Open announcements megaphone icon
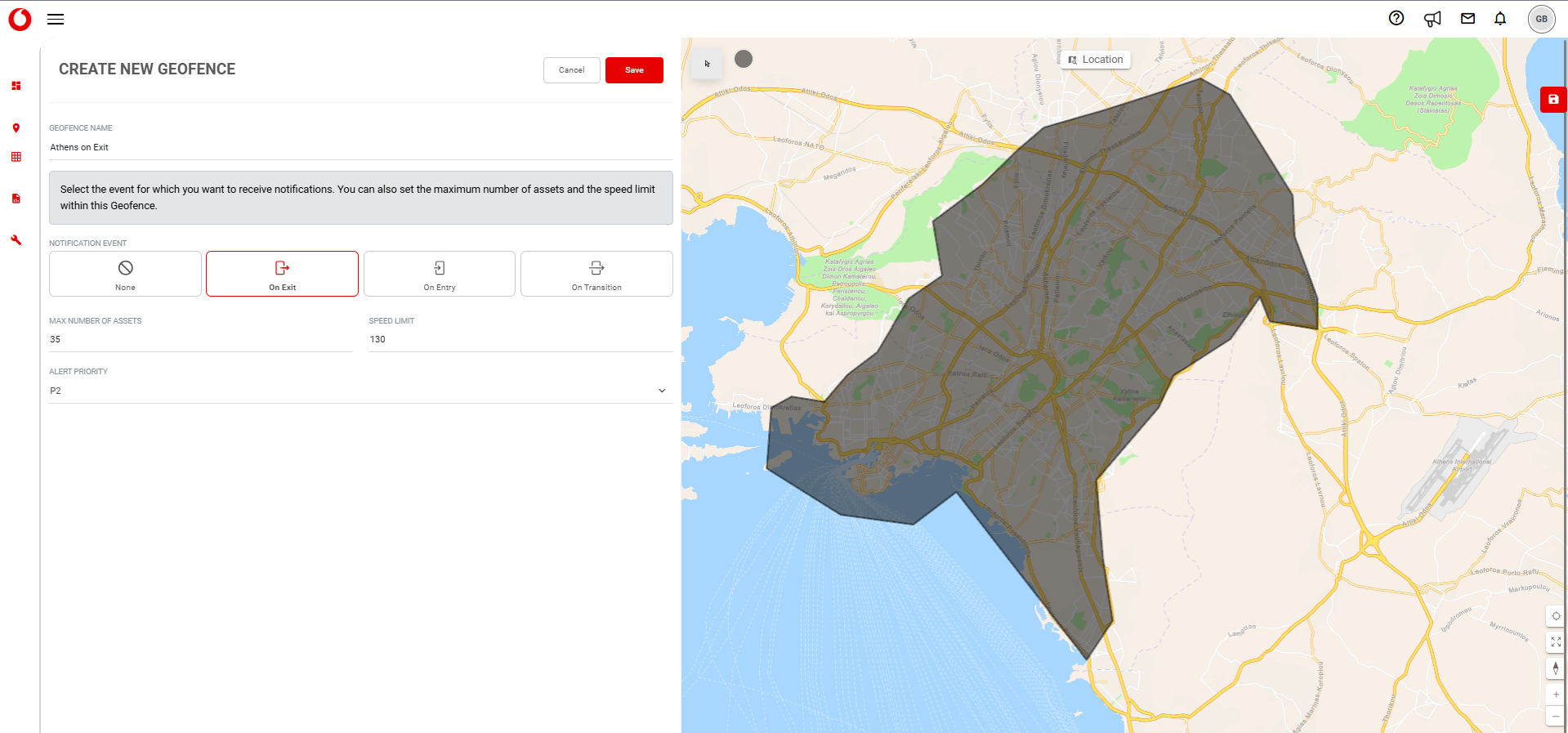1568x733 pixels. pyautogui.click(x=1432, y=19)
